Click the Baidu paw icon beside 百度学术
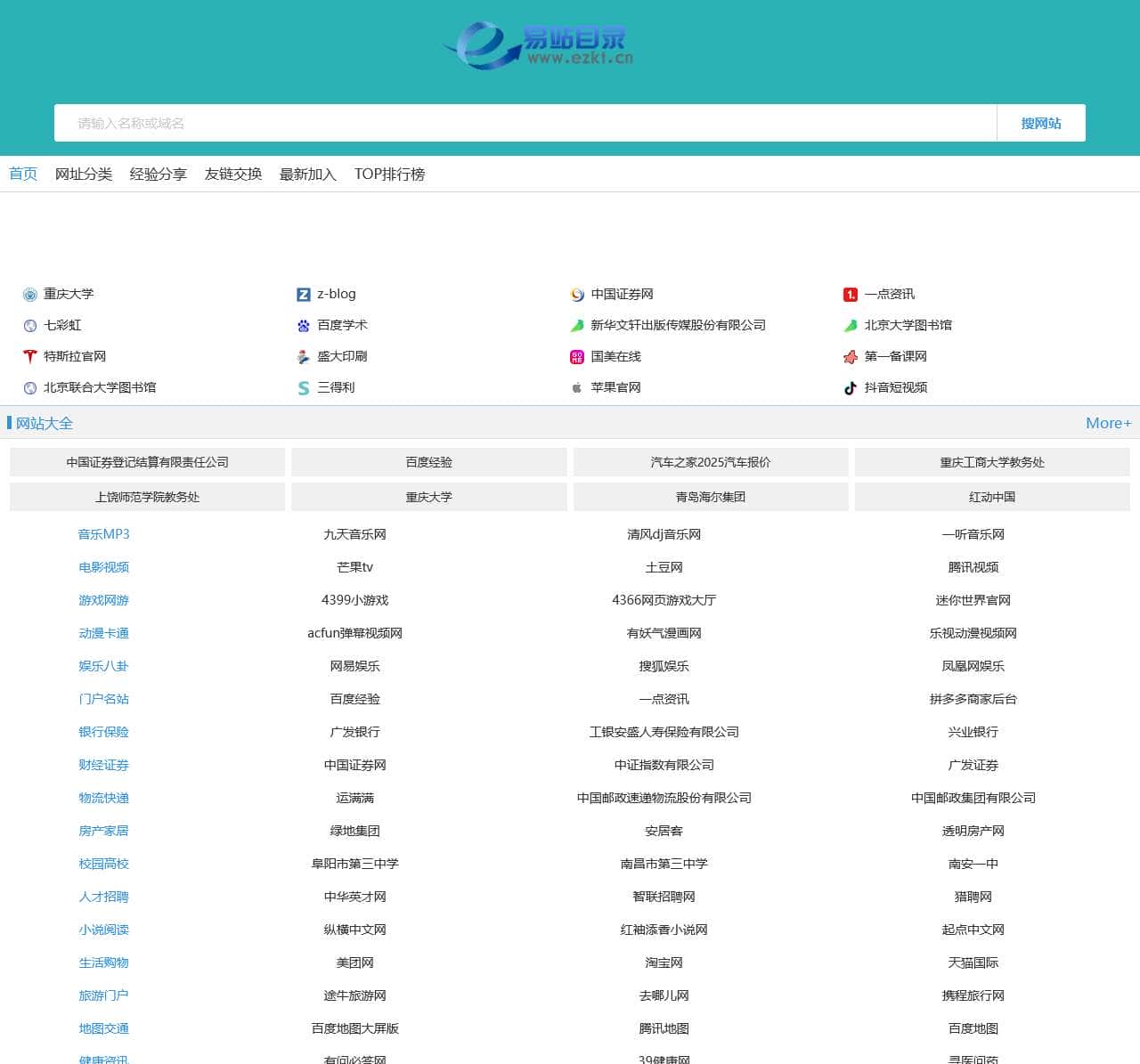The image size is (1140, 1064). click(304, 326)
